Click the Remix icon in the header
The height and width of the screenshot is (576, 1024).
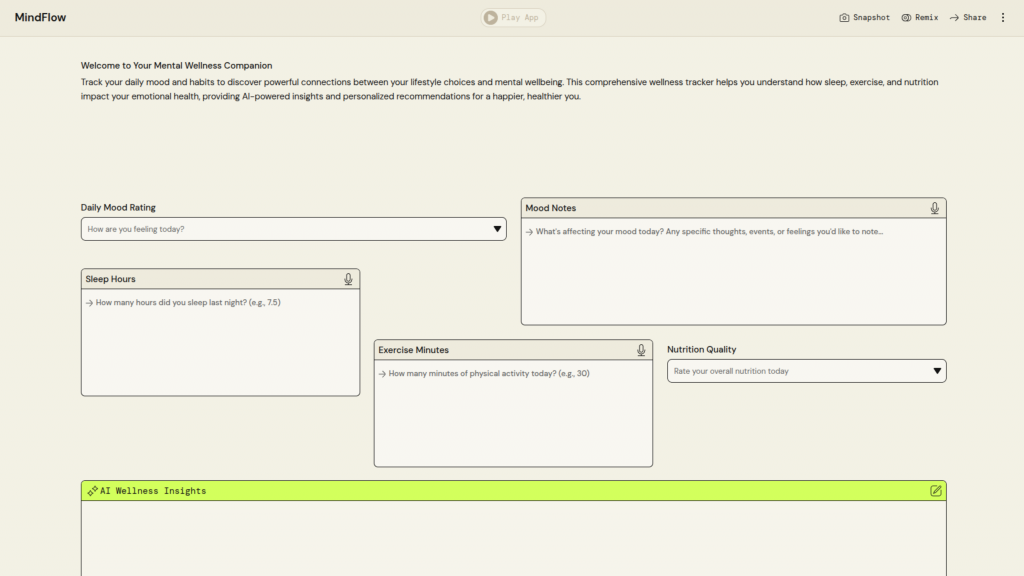tap(906, 18)
